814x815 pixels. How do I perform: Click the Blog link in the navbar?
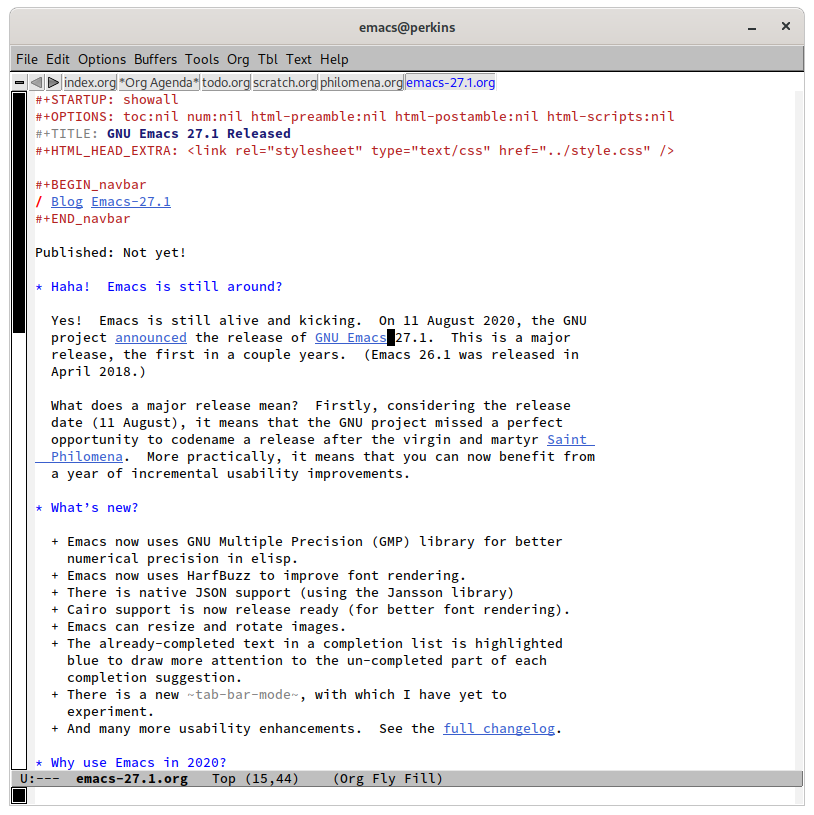pos(67,202)
